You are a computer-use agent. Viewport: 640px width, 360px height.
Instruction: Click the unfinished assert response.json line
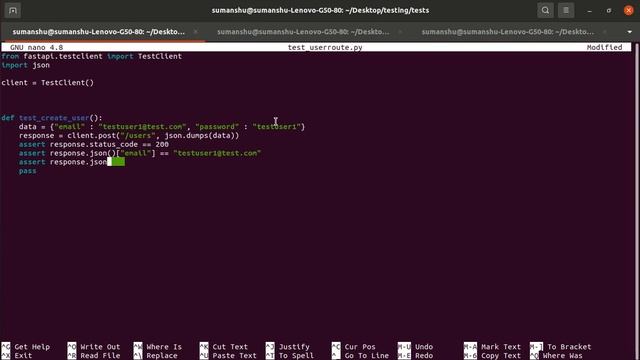pos(63,162)
